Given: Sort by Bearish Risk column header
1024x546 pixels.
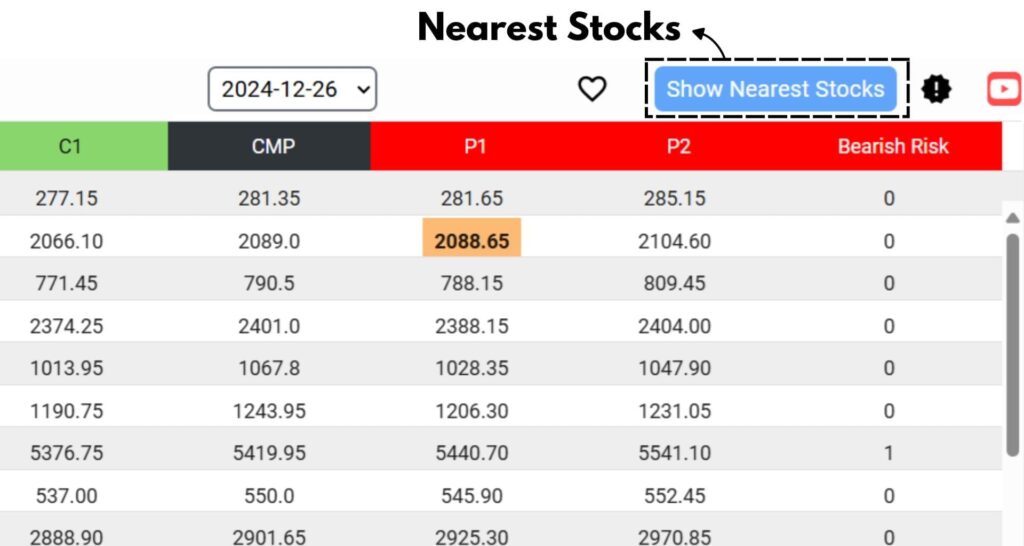Looking at the screenshot, I should pos(893,146).
